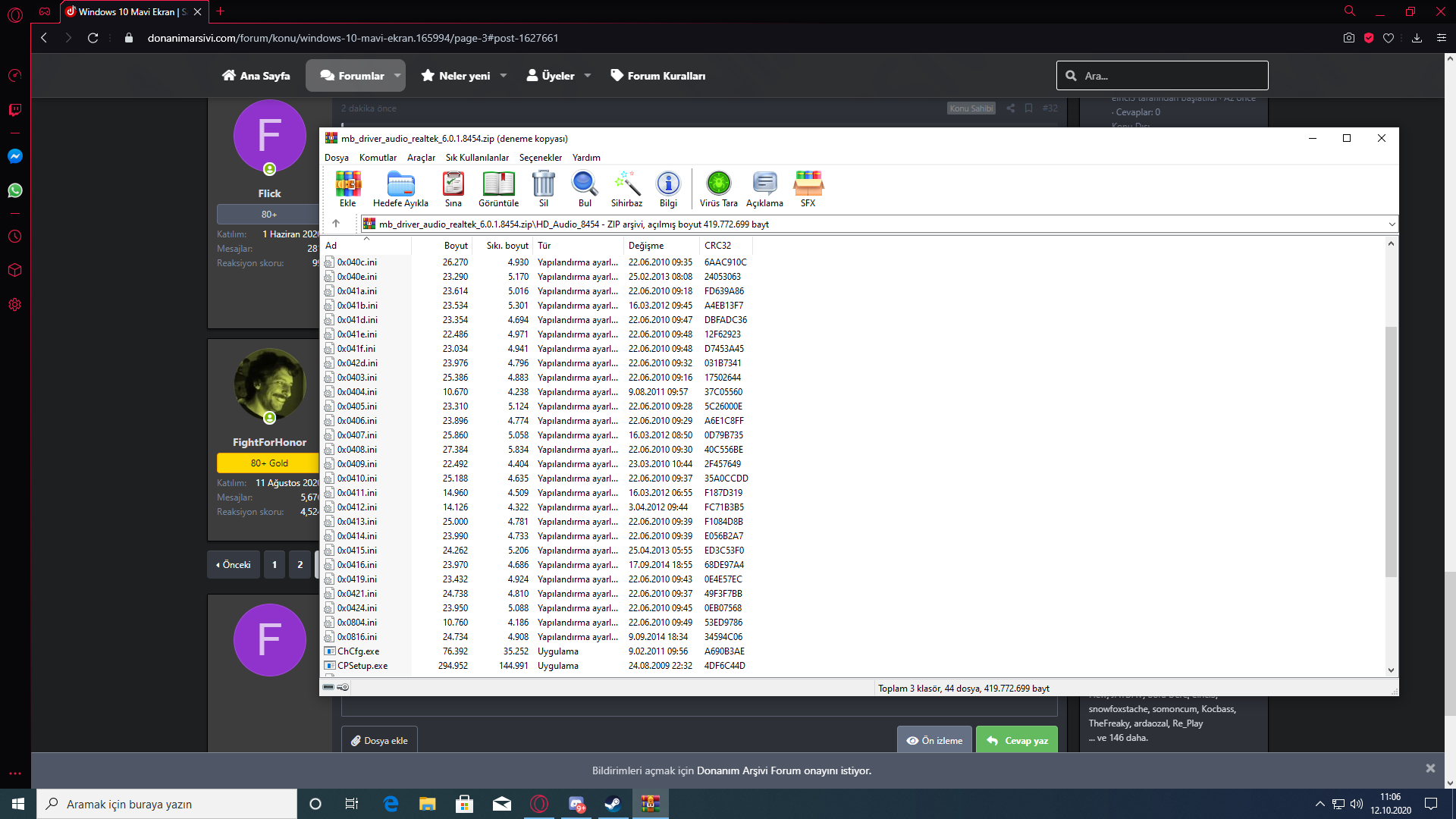Expand the Neler yeni dropdown arrow

tap(504, 76)
